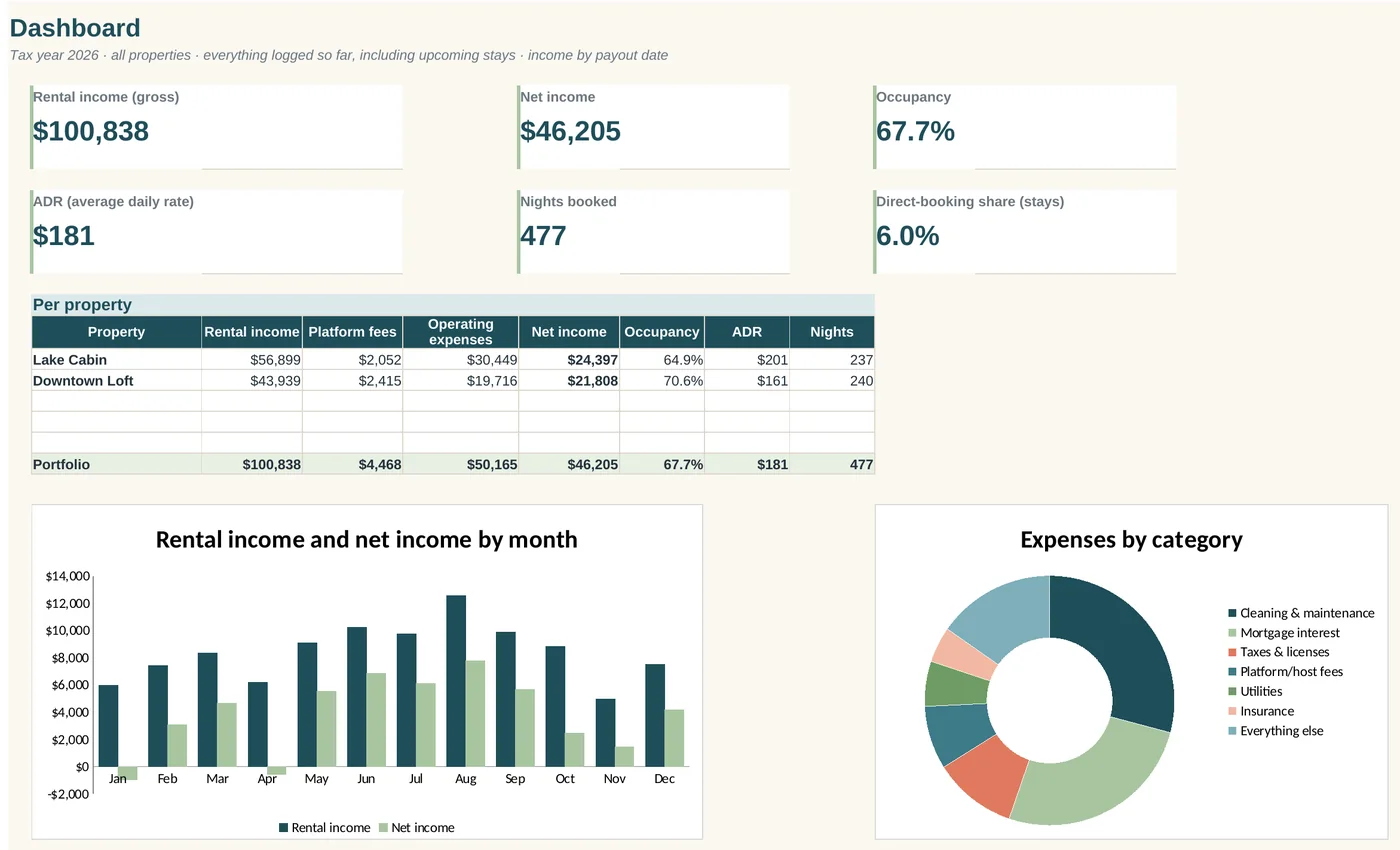Click the Occupancy card value 67.7%

tap(915, 131)
